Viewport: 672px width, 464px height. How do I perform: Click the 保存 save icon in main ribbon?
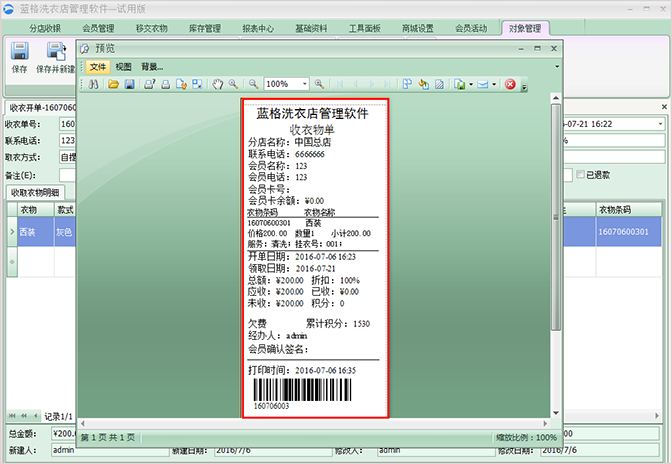click(x=19, y=57)
